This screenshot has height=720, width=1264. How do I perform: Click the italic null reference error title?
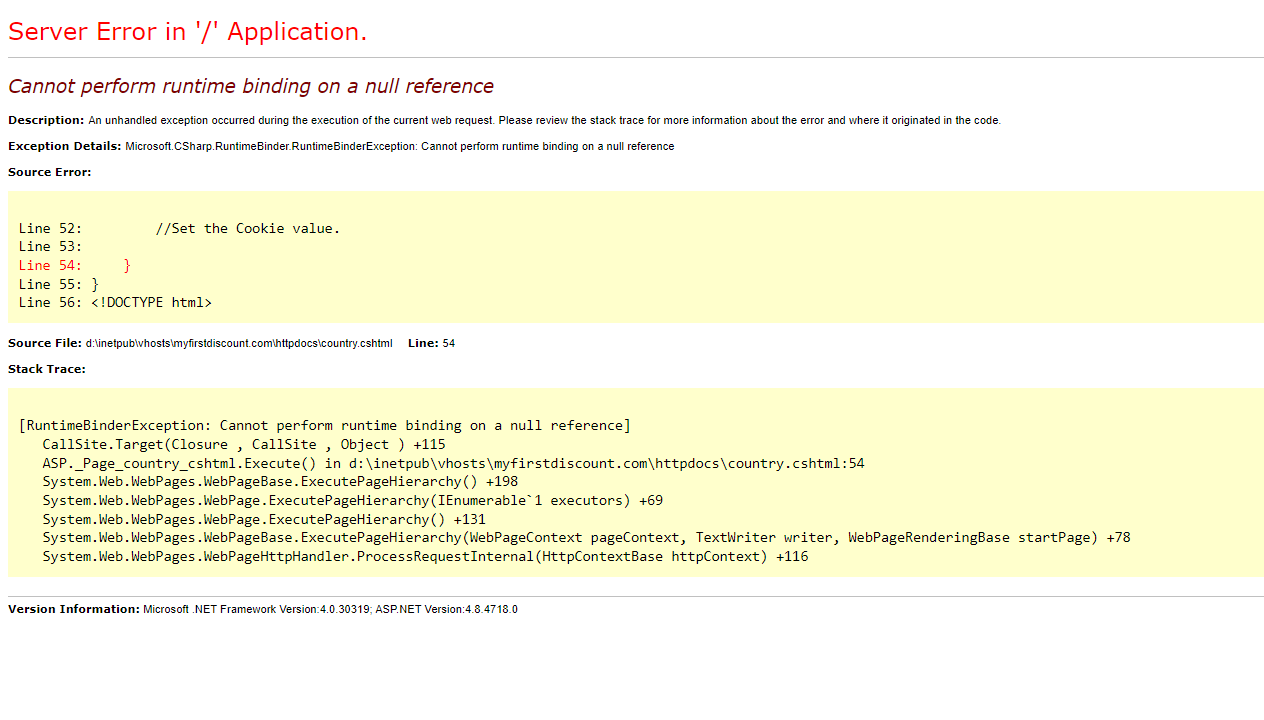click(250, 86)
